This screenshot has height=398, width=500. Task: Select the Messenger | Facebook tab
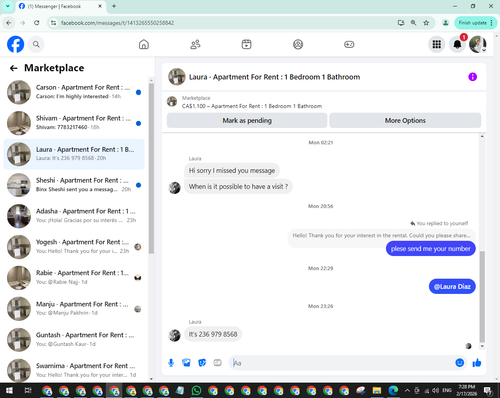click(60, 6)
